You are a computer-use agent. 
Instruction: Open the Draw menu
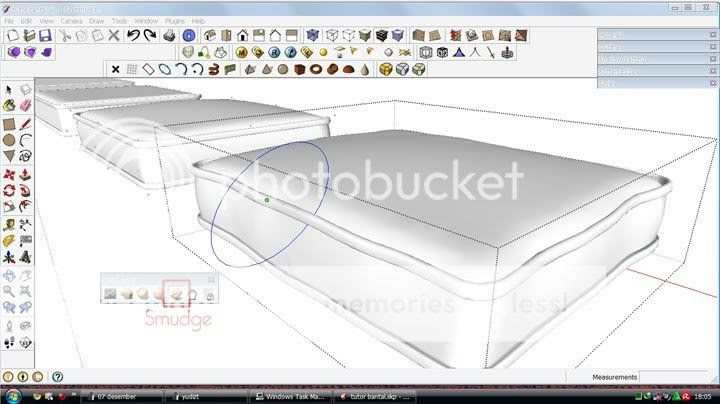[x=96, y=21]
